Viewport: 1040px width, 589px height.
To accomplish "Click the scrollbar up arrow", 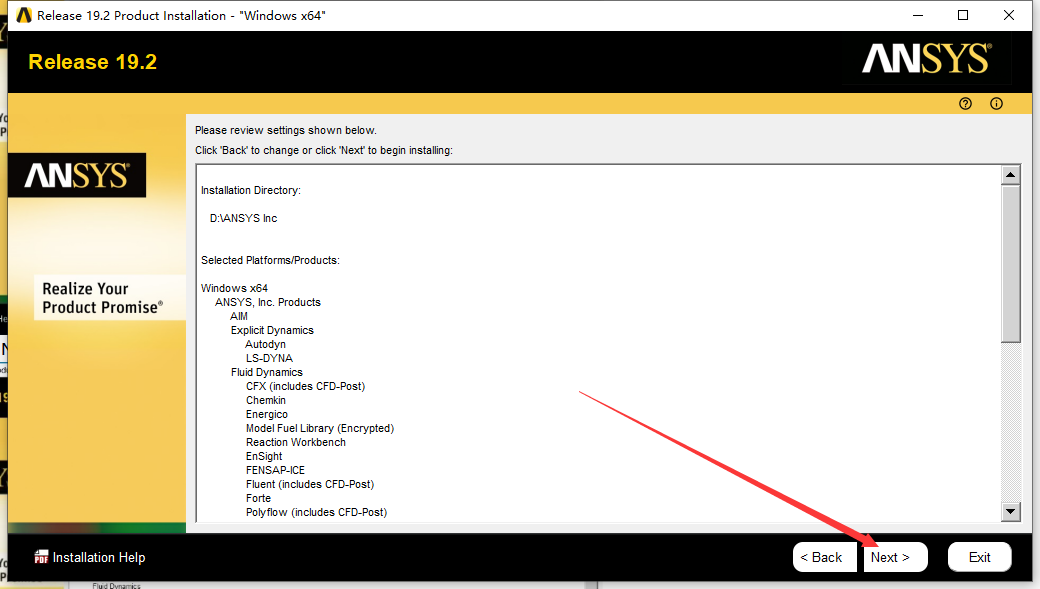I will tap(1011, 176).
